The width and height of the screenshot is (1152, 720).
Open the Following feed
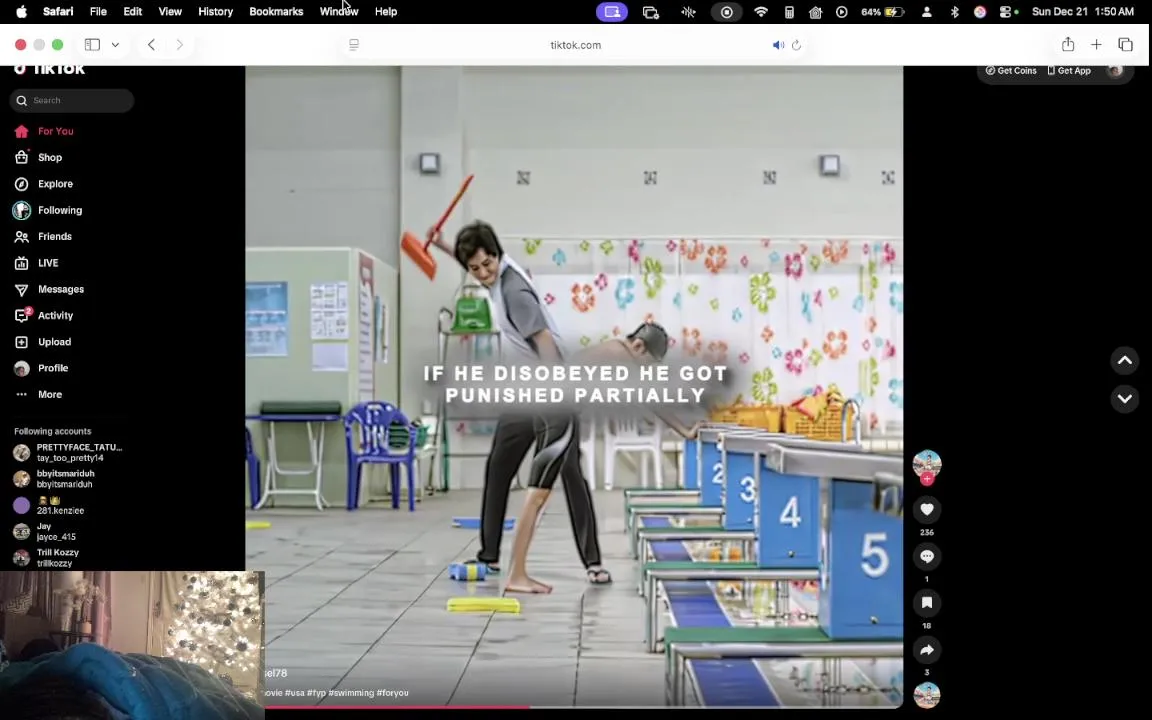pos(48,210)
